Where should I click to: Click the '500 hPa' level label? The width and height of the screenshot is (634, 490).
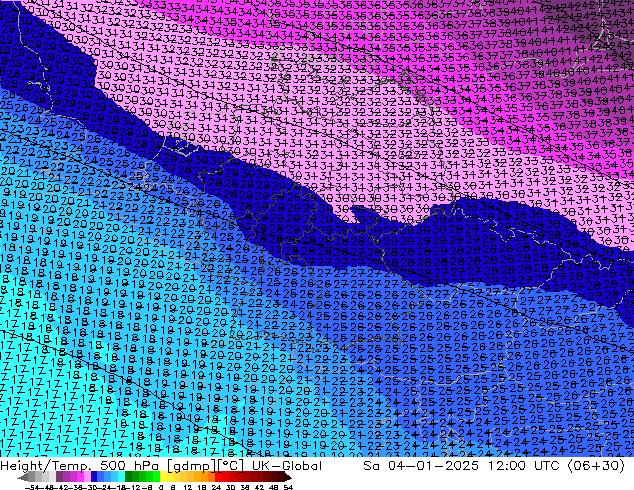(x=129, y=466)
